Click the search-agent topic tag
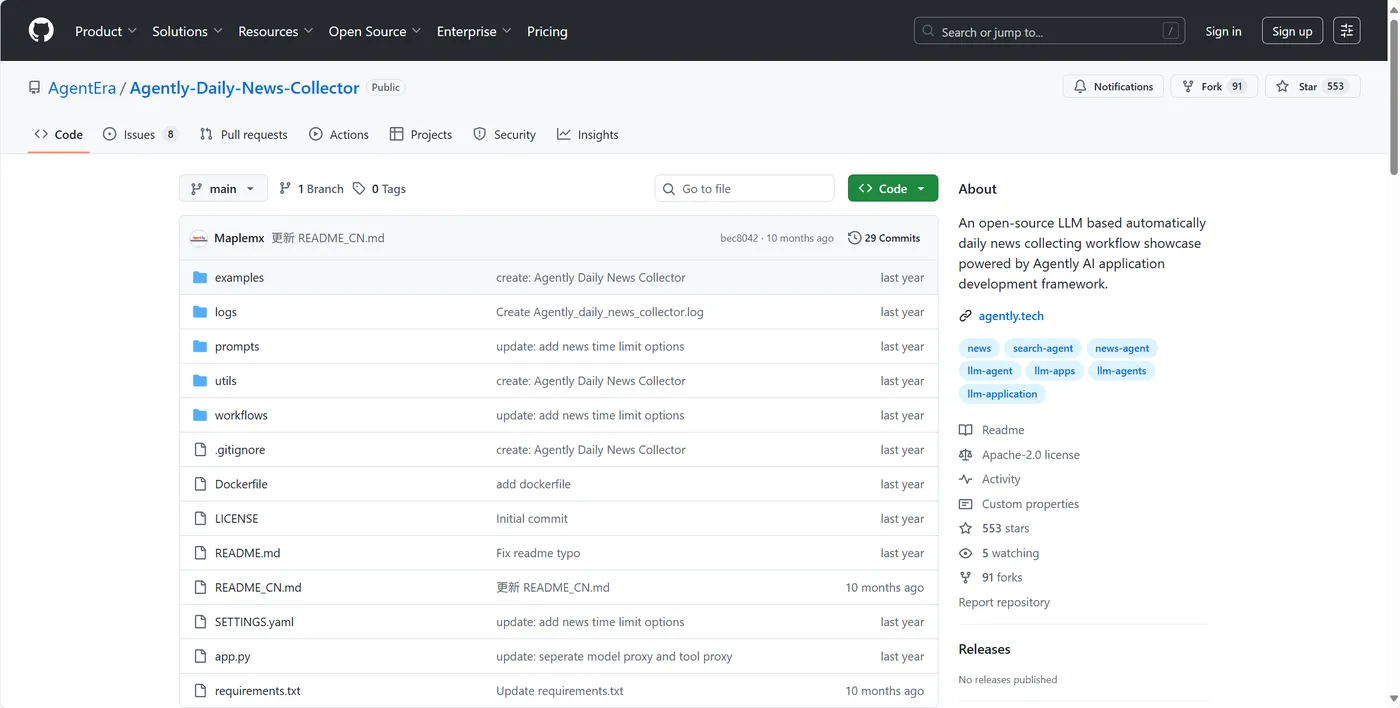1400x708 pixels. point(1042,348)
